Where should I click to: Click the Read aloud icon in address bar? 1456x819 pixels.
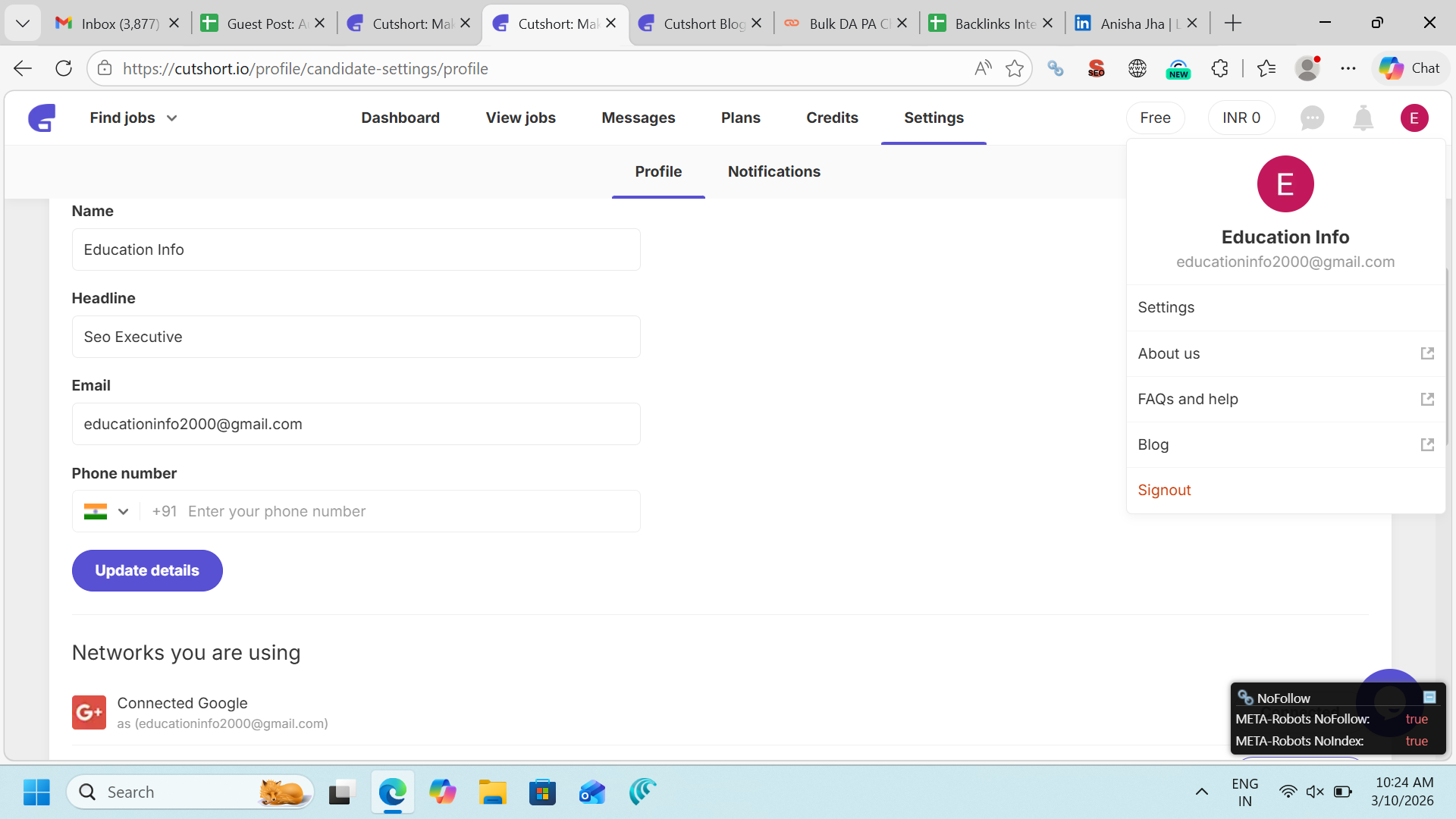click(x=983, y=68)
